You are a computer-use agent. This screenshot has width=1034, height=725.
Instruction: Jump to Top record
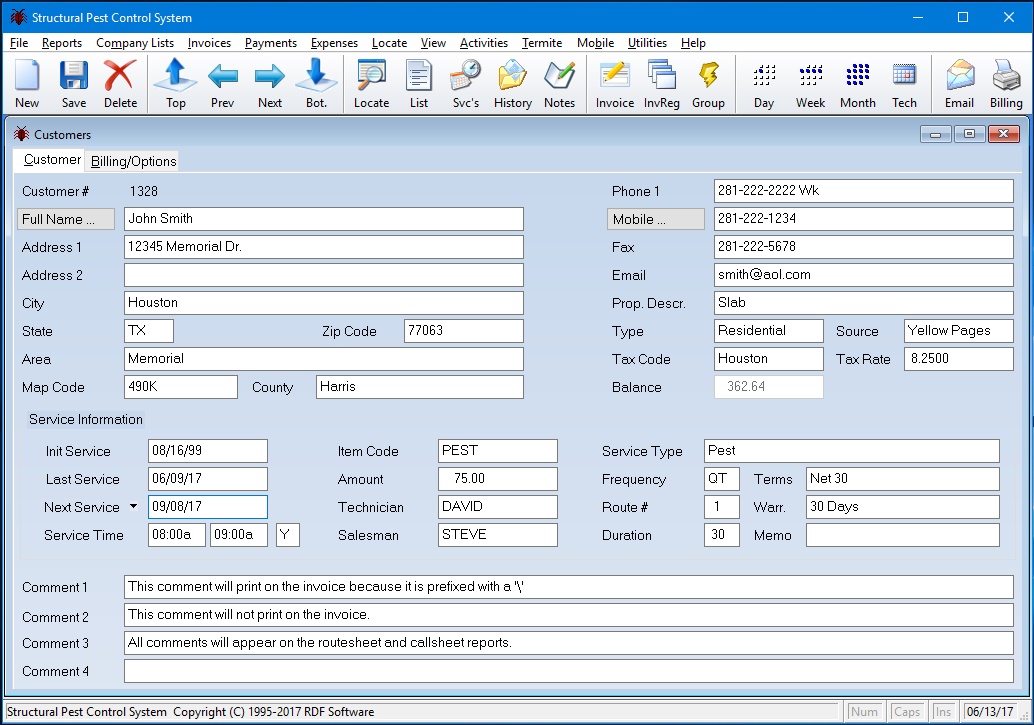(x=175, y=84)
